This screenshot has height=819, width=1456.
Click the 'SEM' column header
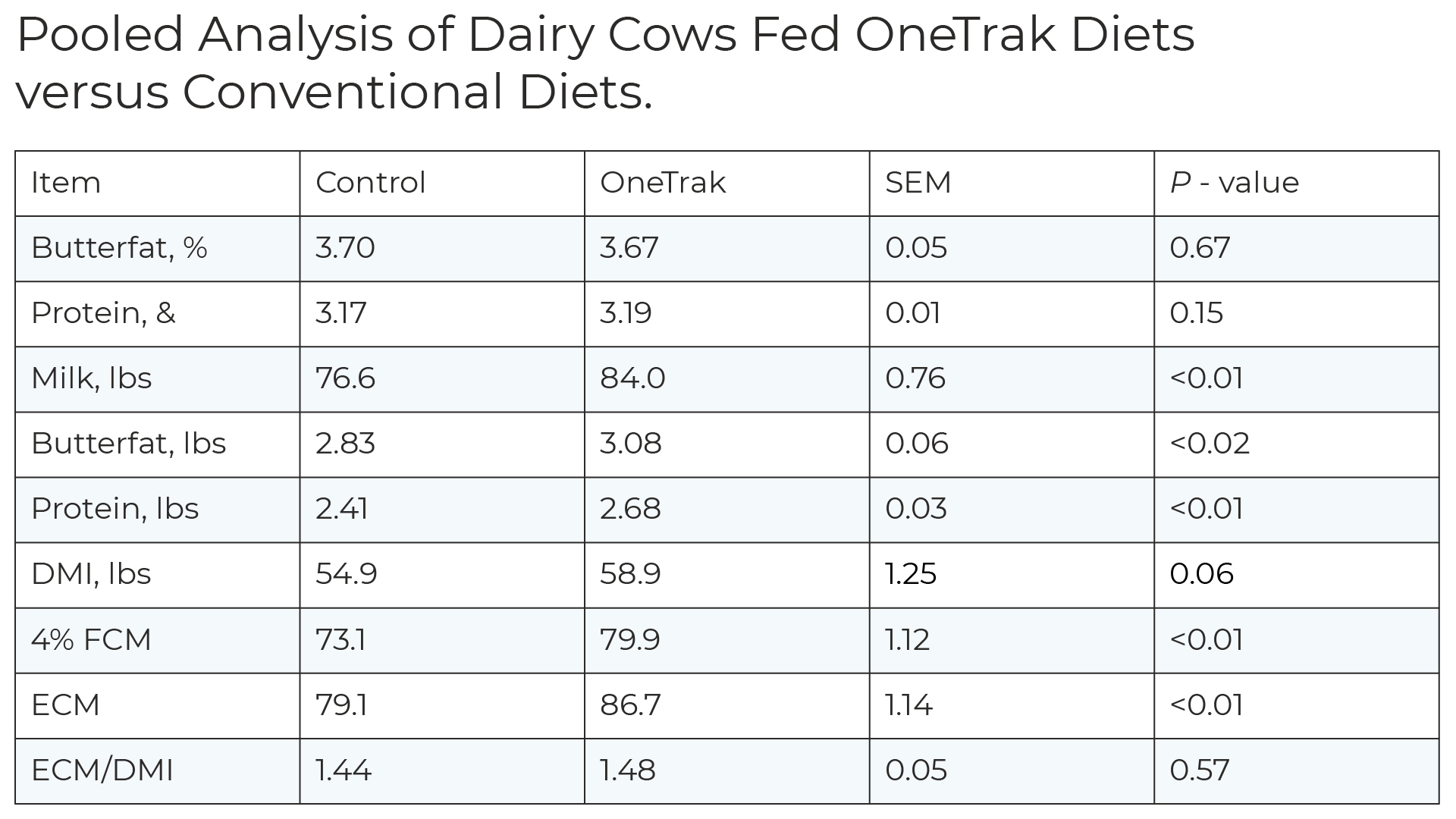click(x=918, y=183)
